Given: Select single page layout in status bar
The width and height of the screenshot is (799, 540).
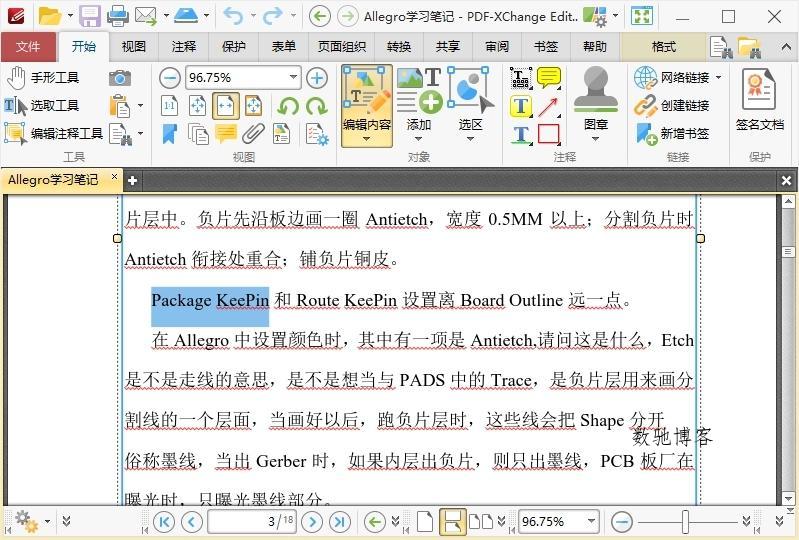Looking at the screenshot, I should 425,522.
